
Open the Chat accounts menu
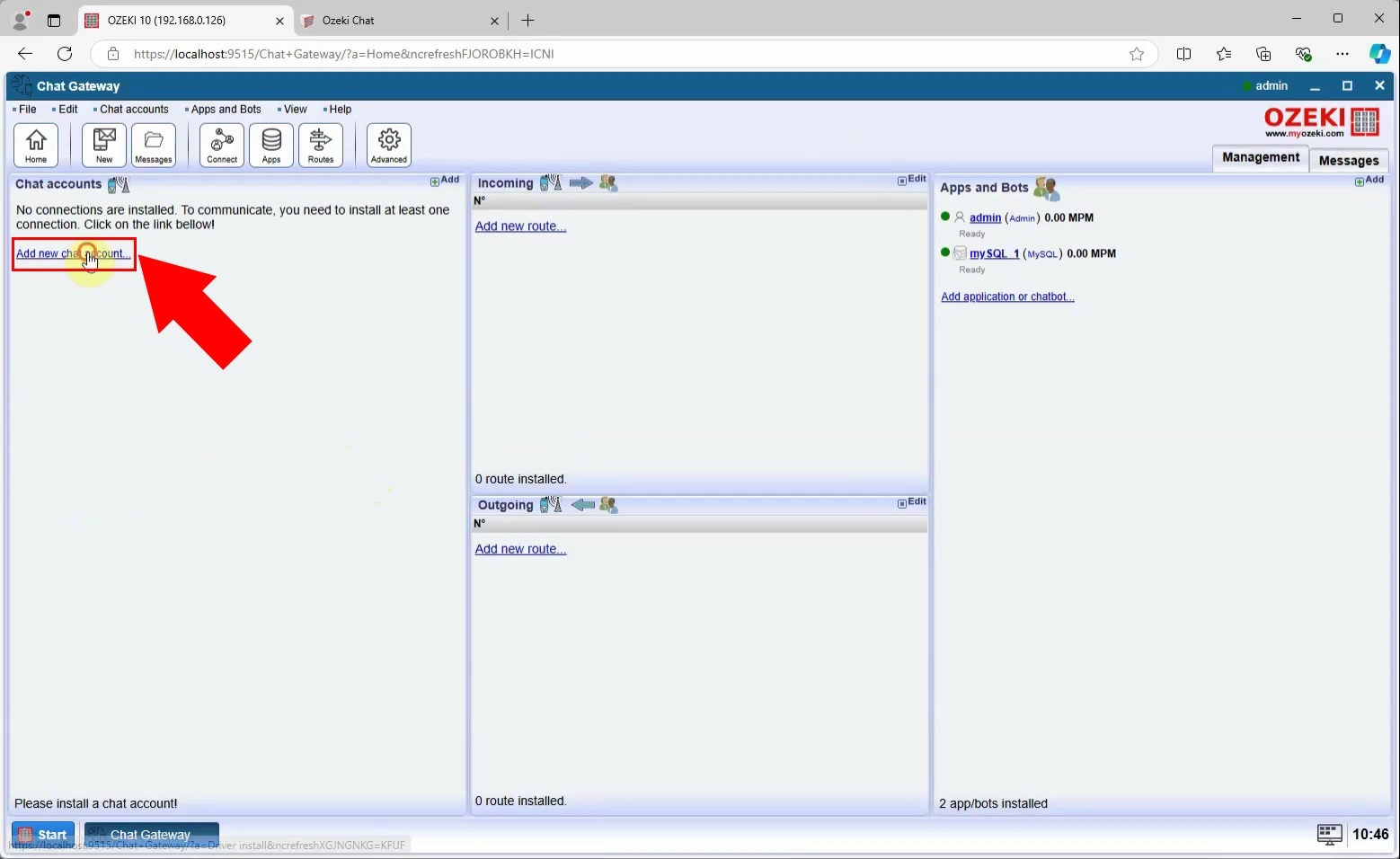click(131, 110)
